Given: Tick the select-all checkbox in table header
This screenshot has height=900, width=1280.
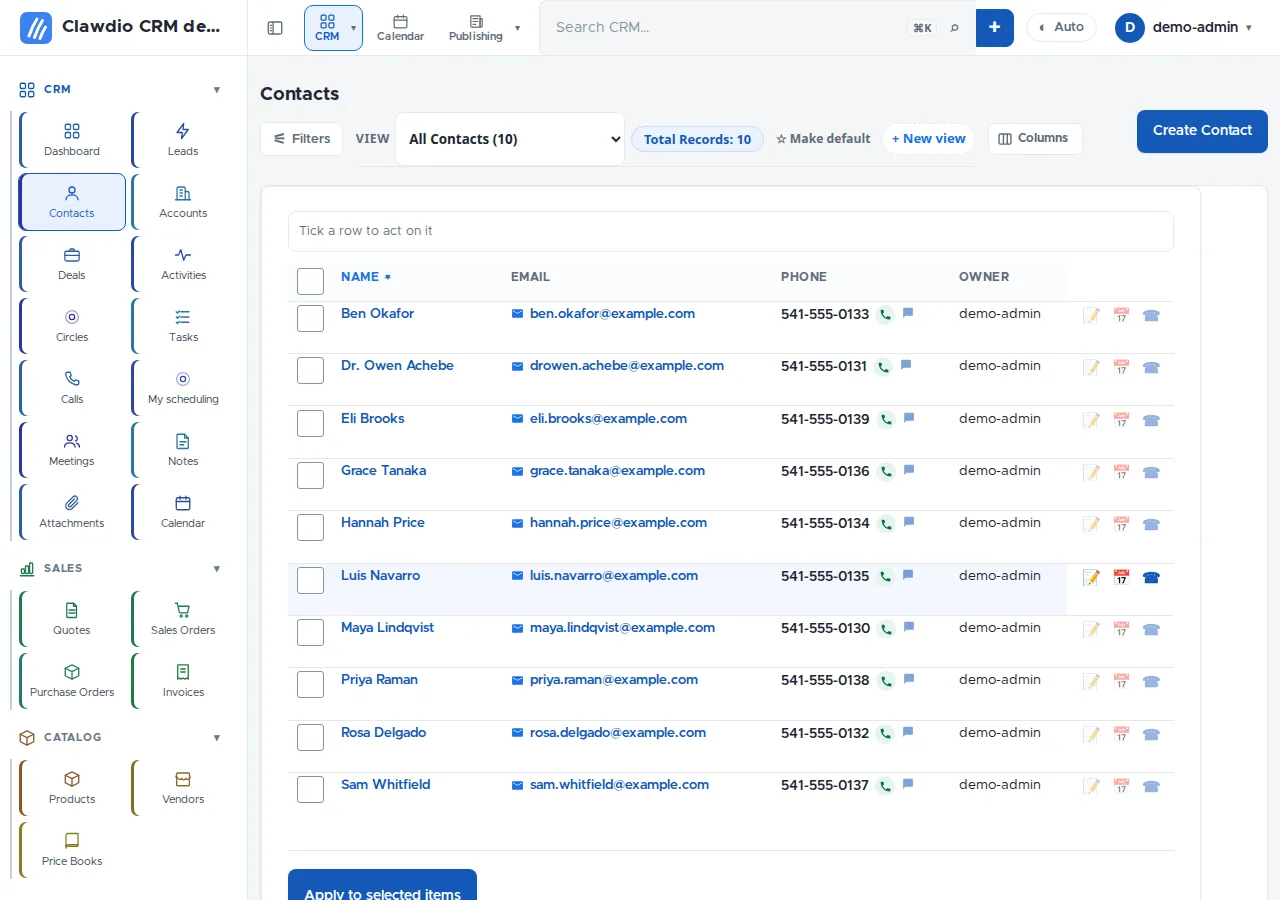Looking at the screenshot, I should click(x=310, y=281).
